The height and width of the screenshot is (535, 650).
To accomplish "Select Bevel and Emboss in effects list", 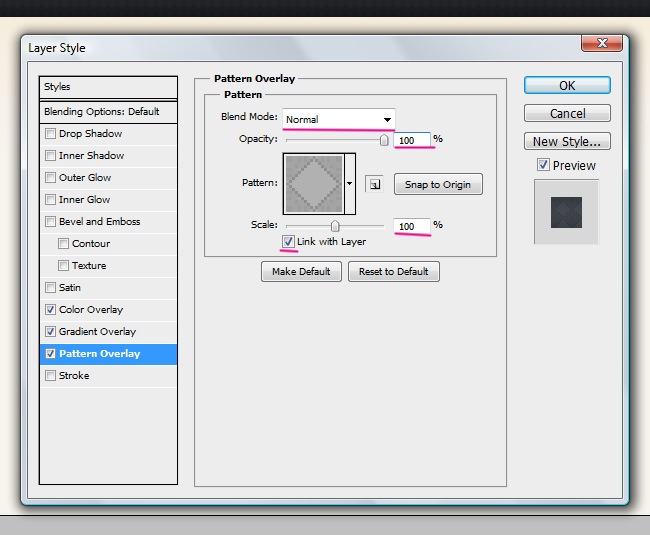I will click(99, 222).
